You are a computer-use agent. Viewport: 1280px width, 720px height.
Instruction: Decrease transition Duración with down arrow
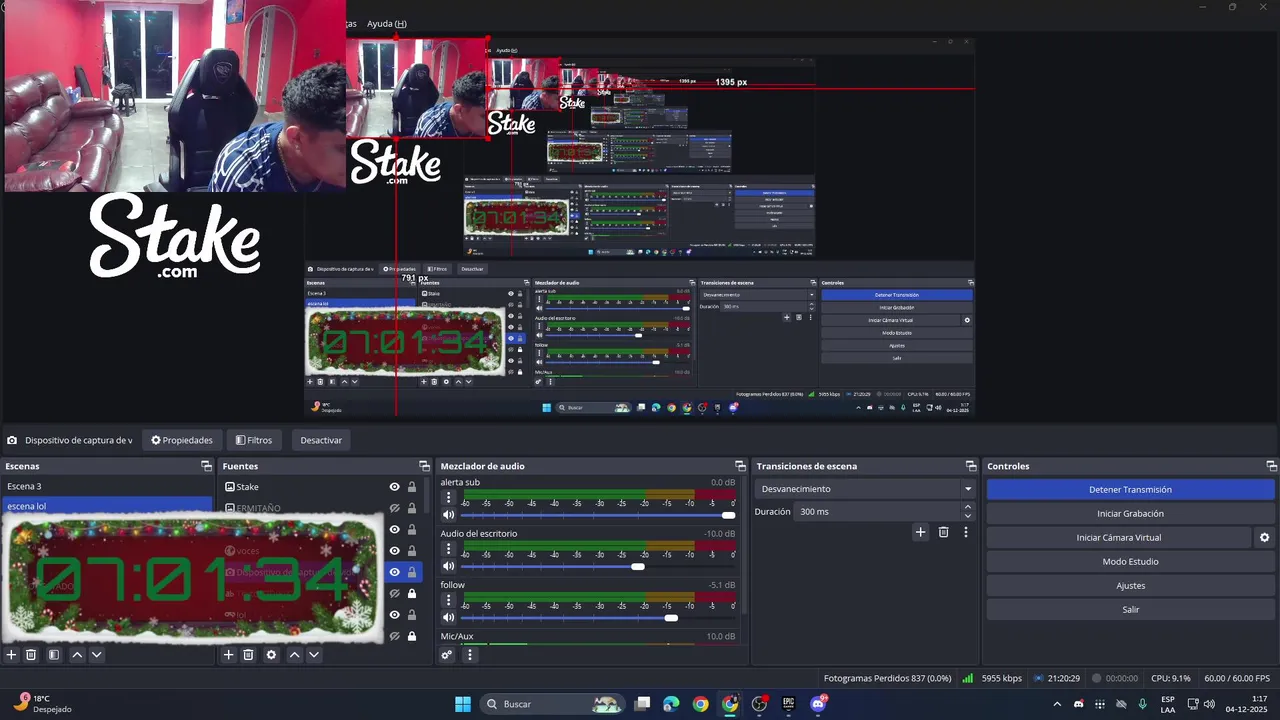(x=967, y=516)
